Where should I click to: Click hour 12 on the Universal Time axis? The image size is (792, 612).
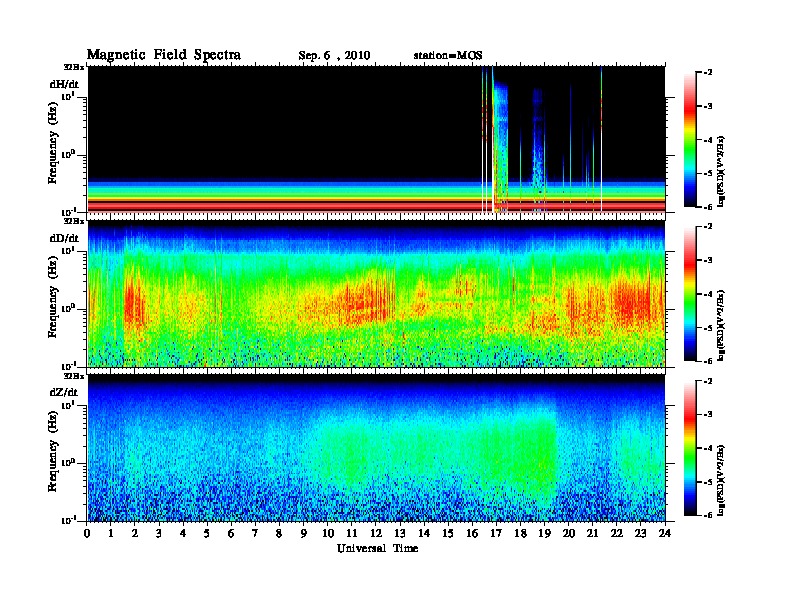[376, 533]
